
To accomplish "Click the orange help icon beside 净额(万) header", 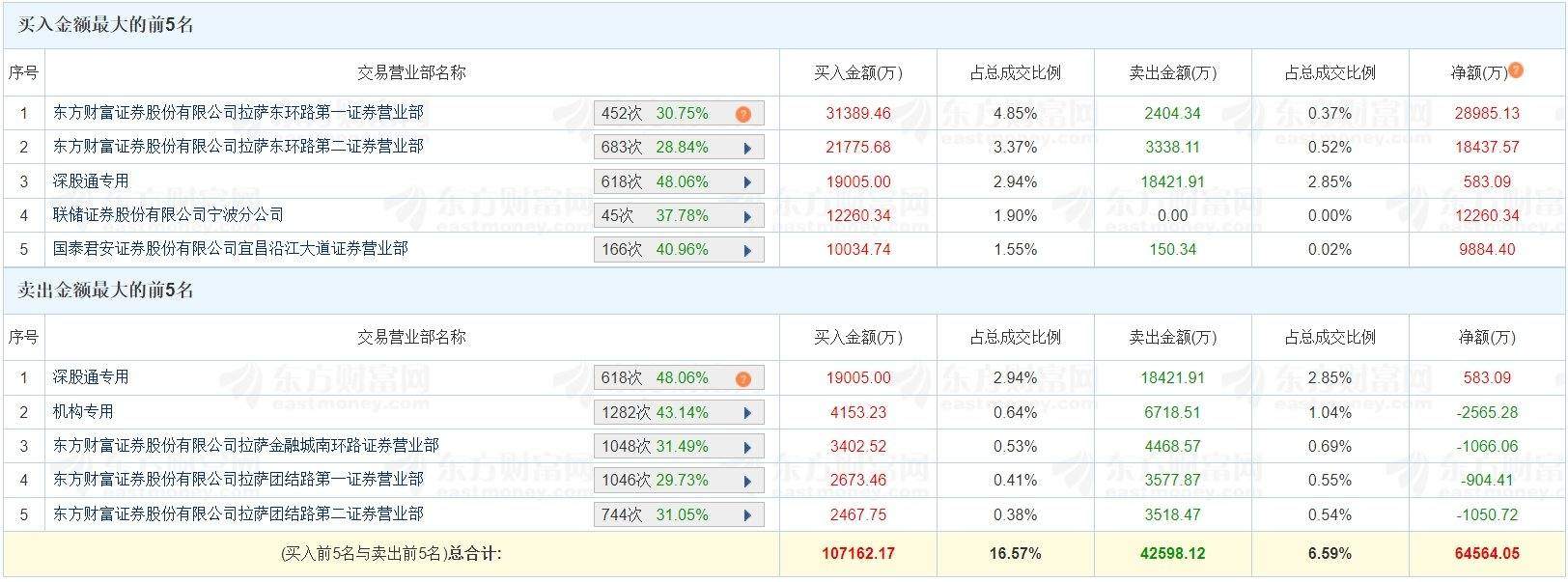I will [1516, 69].
